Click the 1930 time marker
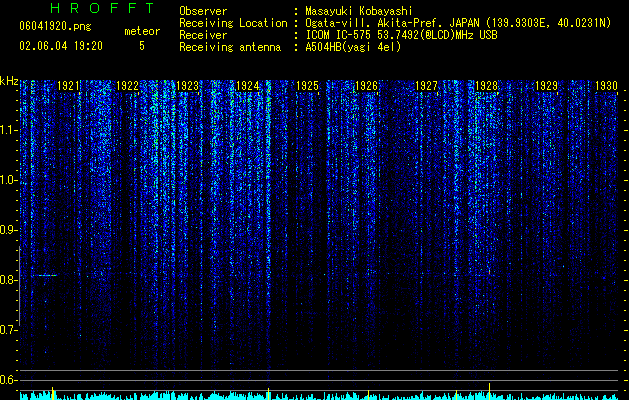Image resolution: width=629 pixels, height=400 pixels. [x=606, y=85]
